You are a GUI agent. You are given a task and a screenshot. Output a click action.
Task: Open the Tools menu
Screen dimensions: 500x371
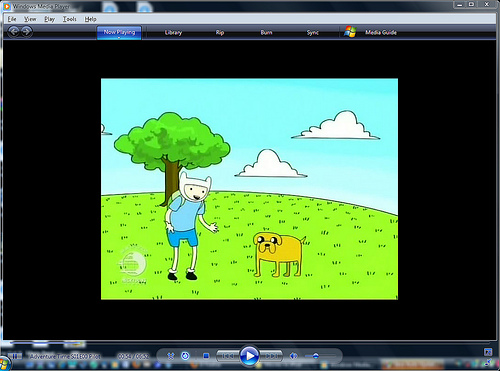70,19
